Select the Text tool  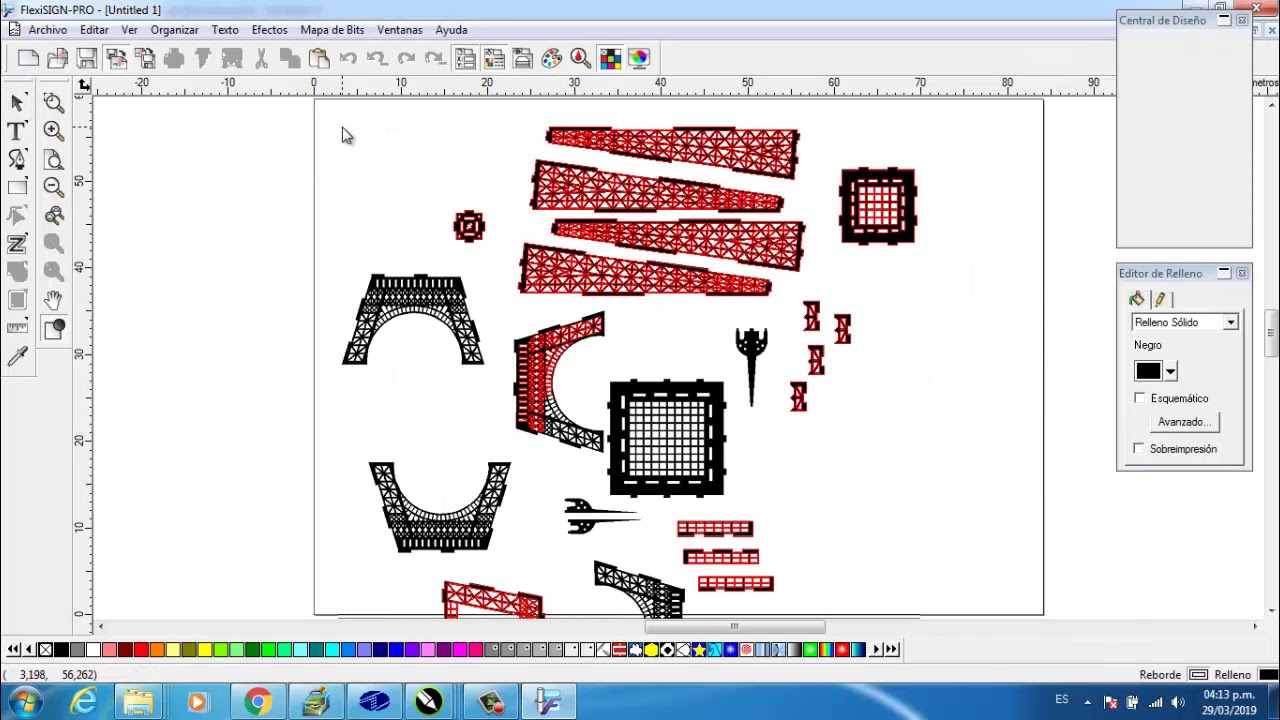click(17, 131)
